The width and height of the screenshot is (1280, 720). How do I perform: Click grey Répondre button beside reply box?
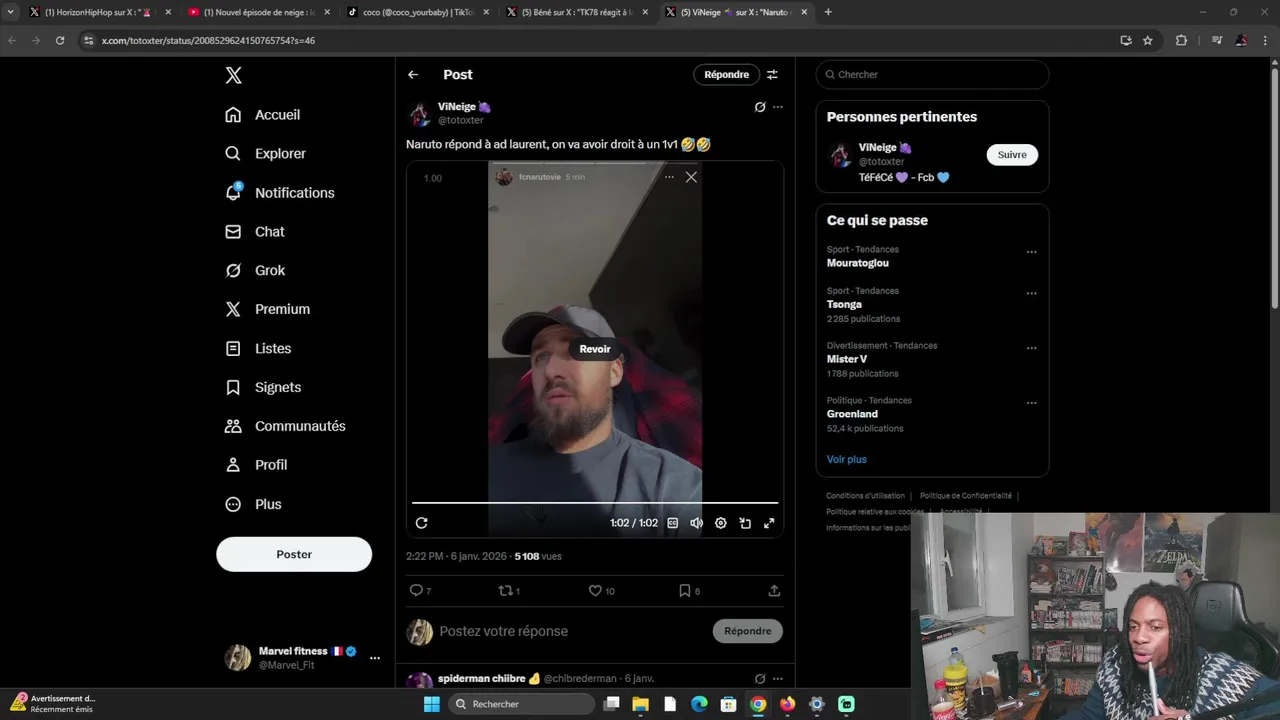[x=748, y=631]
